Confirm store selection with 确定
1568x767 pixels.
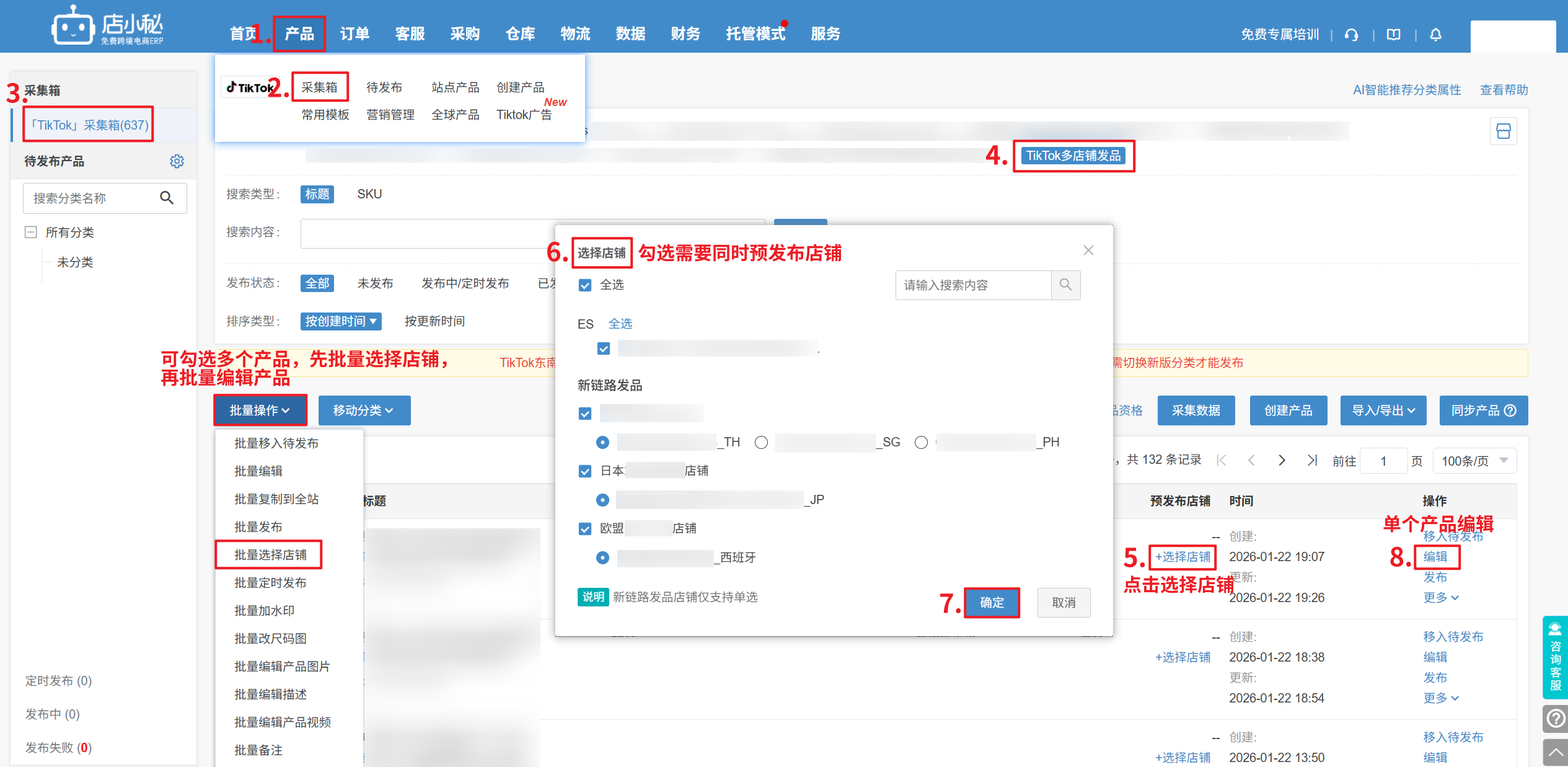pos(991,603)
